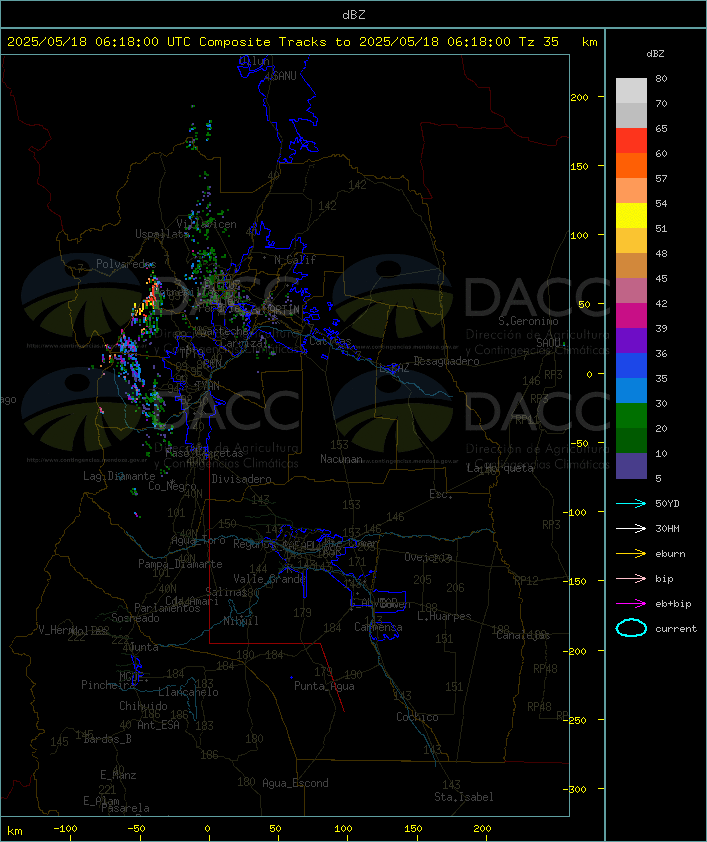Viewport: 707px width, 842px height.
Task: Click the 'eb+bip' legend label
Action: point(673,604)
